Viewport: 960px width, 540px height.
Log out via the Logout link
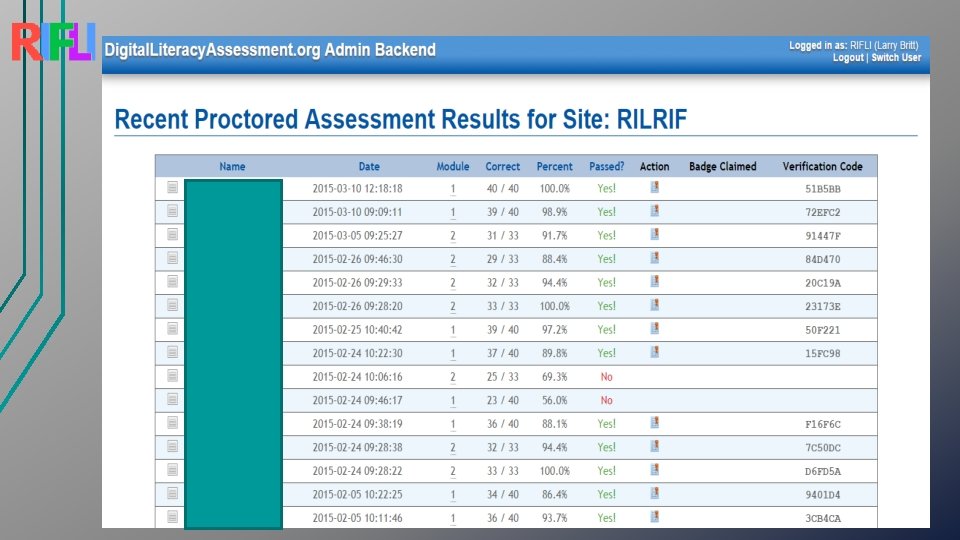pos(848,58)
